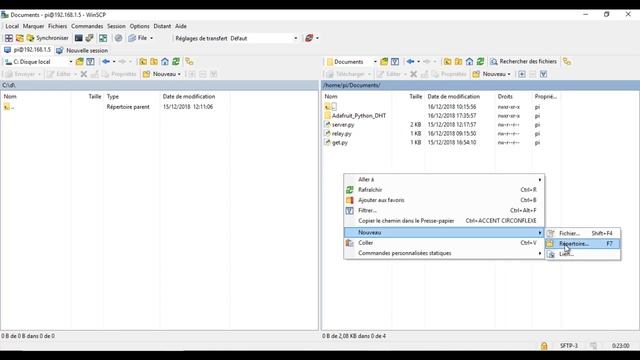Click local panel open directory icon
The height and width of the screenshot is (360, 640).
[x=80, y=62]
